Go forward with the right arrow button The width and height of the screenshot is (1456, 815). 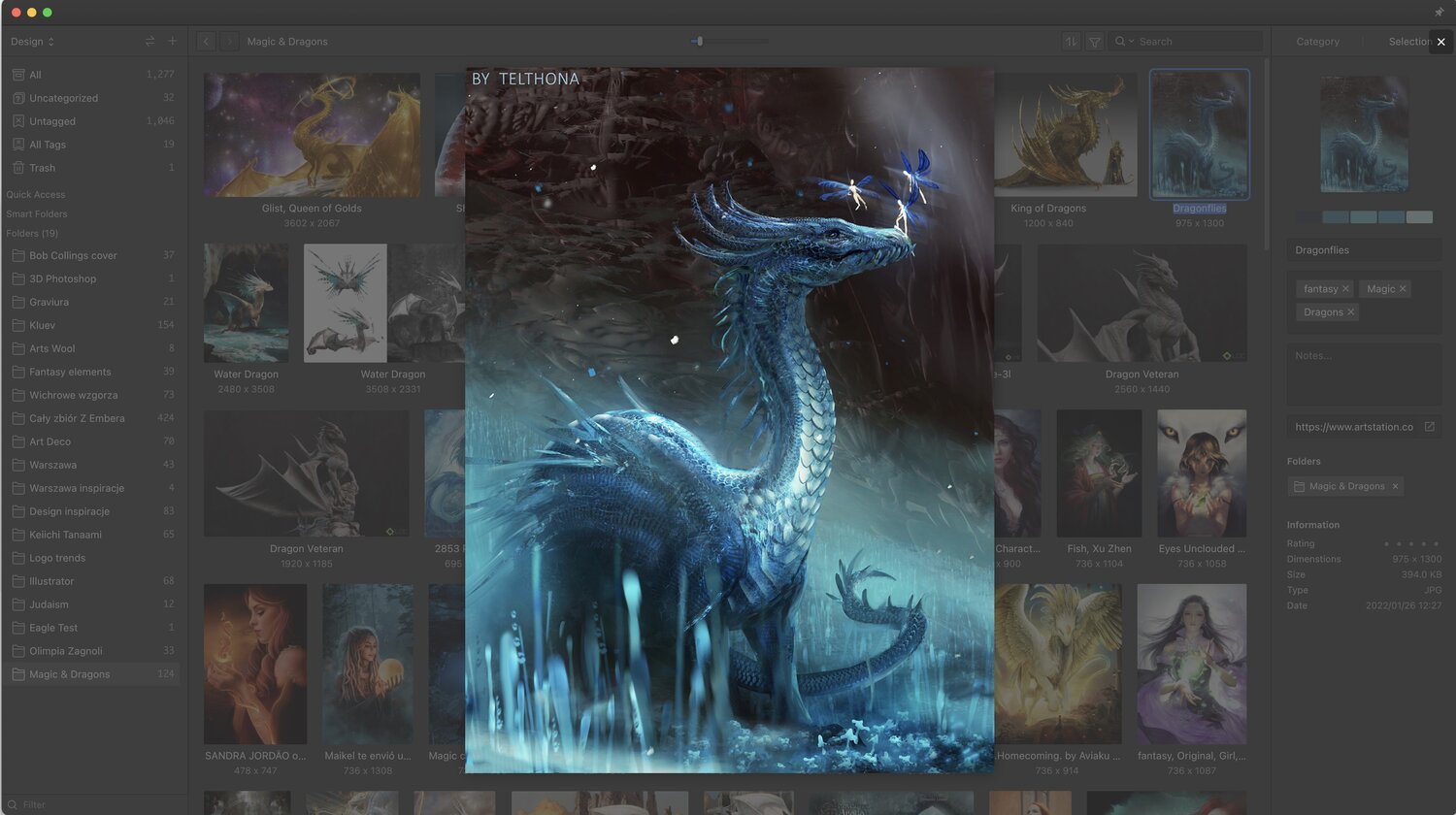point(229,42)
